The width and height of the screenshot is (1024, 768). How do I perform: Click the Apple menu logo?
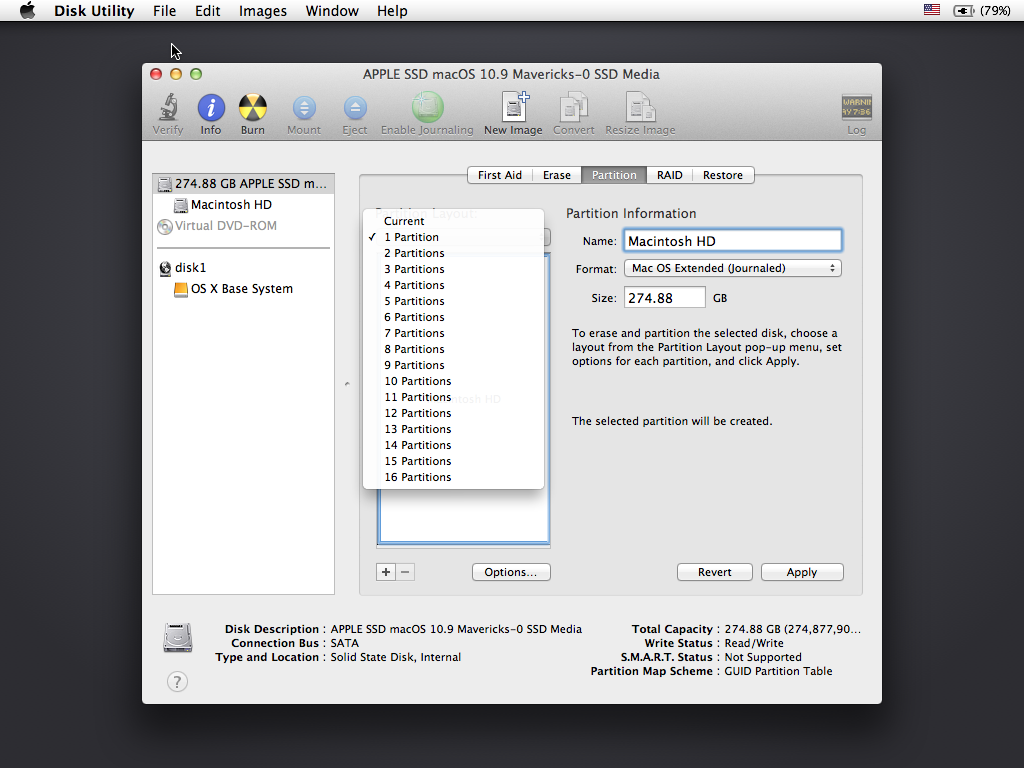click(27, 10)
